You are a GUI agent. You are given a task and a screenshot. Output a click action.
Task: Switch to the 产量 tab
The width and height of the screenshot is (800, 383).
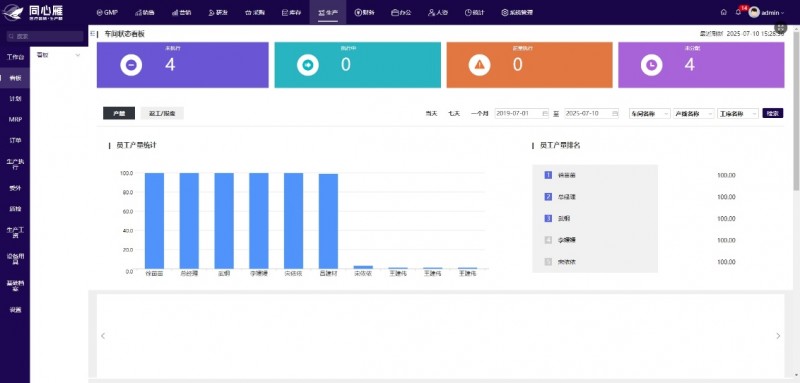[x=119, y=113]
